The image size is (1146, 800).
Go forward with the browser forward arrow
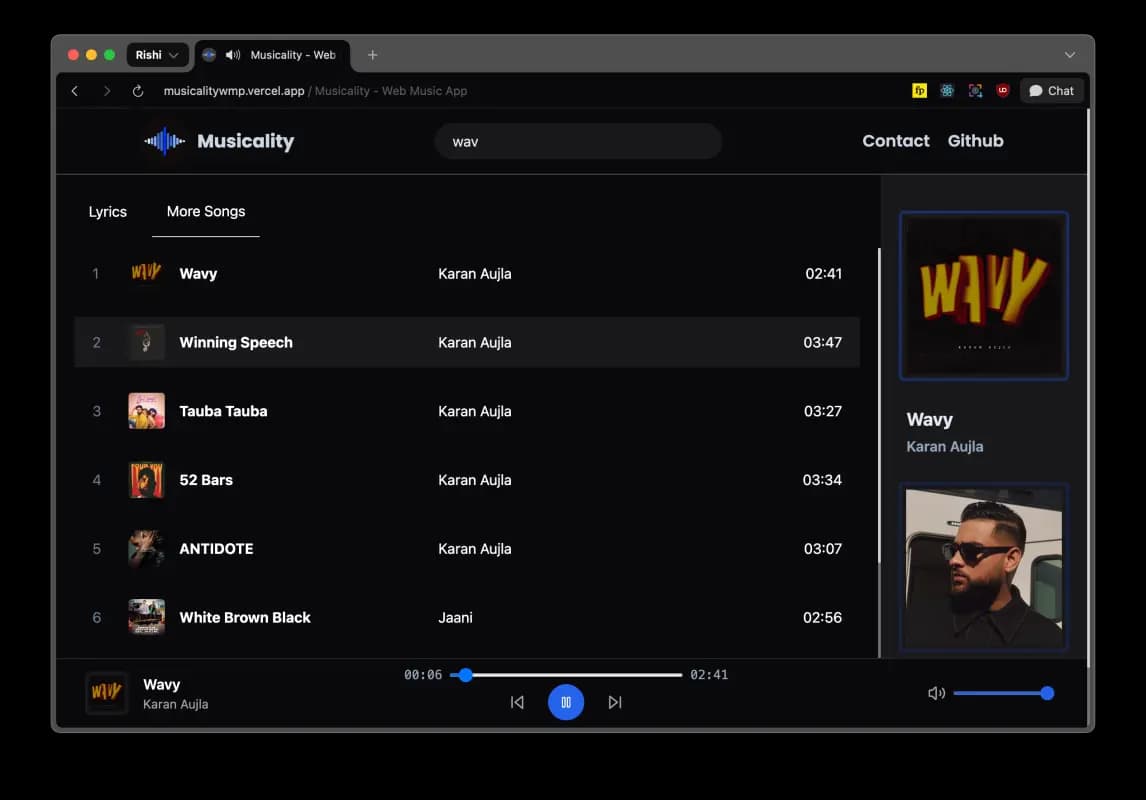pyautogui.click(x=107, y=91)
